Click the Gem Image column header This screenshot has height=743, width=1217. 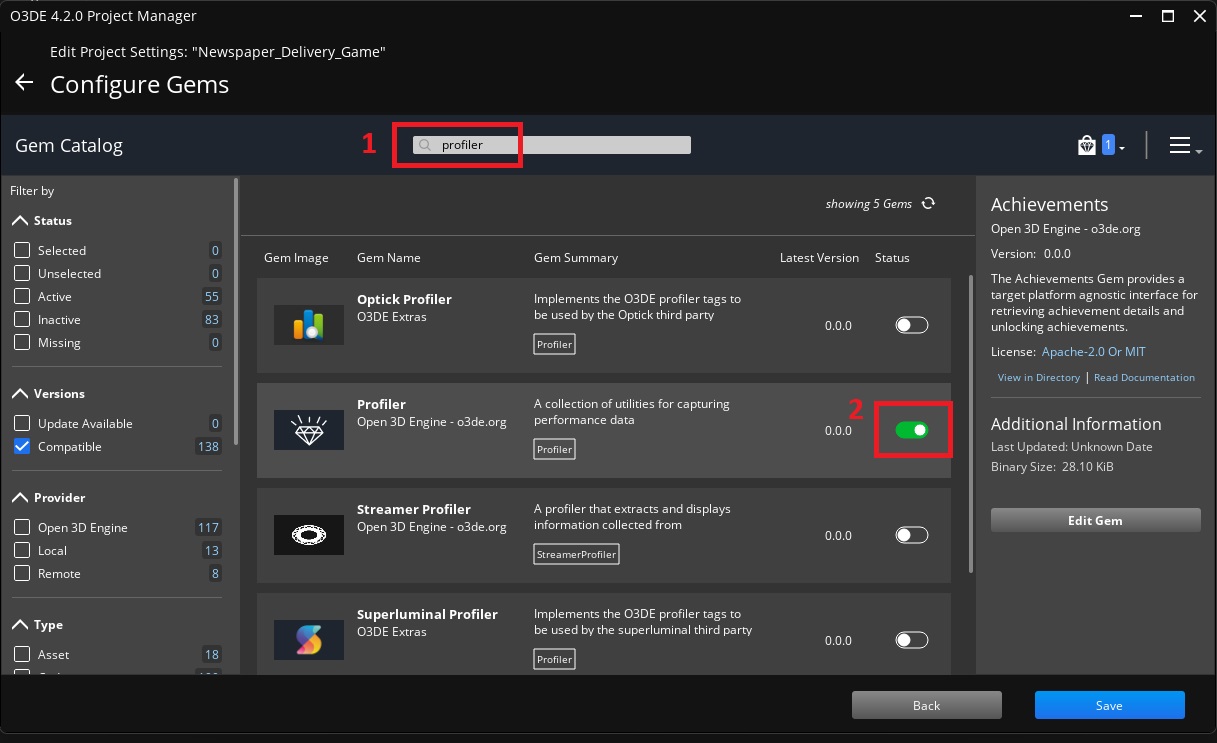296,257
